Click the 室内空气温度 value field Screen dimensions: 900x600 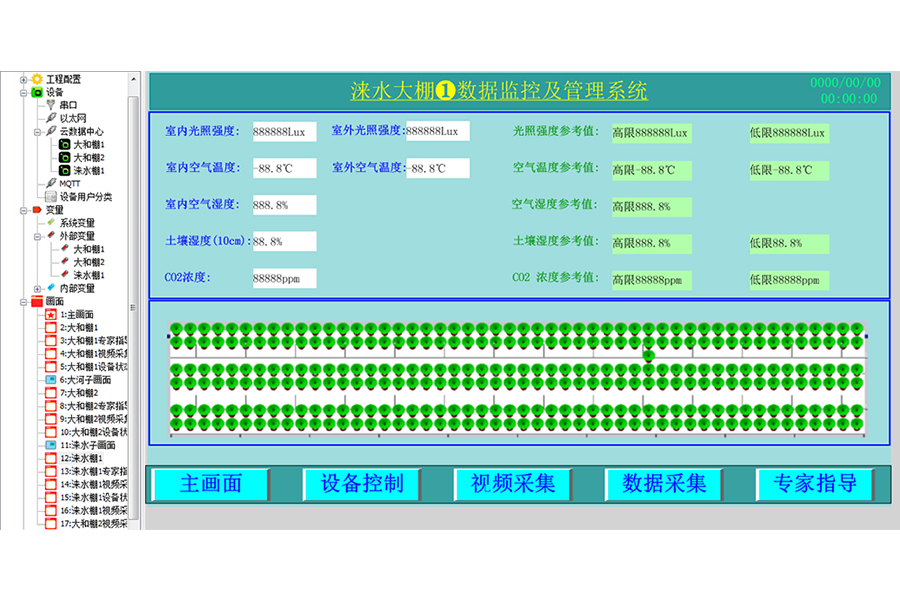(x=284, y=168)
